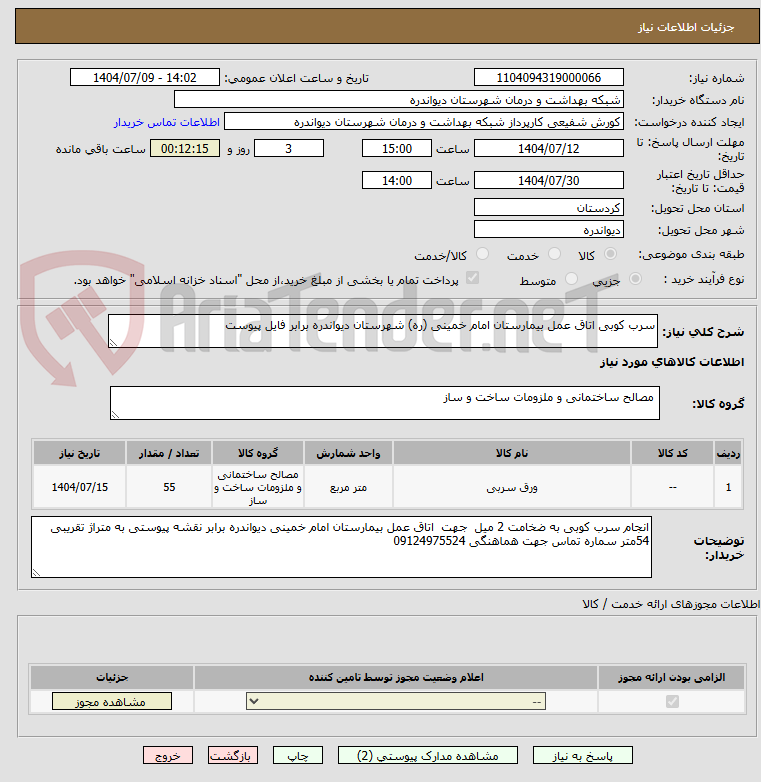Click the 'گروه کالا' text area
Viewport: 761px width, 782px height.
(x=384, y=404)
